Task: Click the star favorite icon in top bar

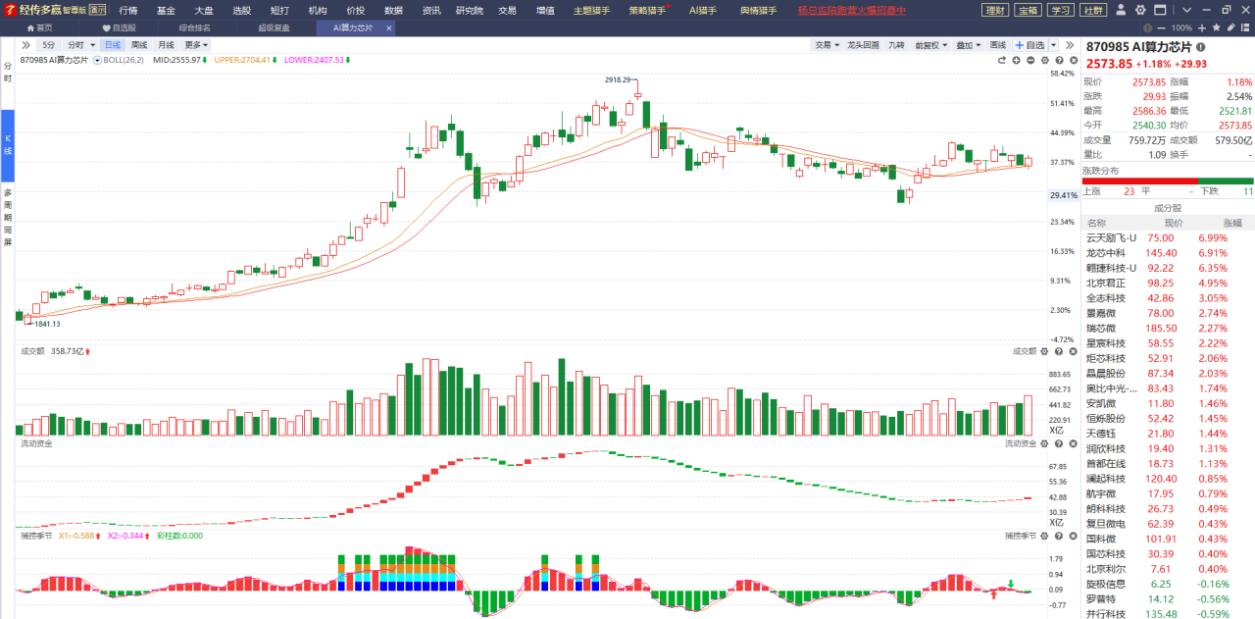Action: click(x=1216, y=28)
